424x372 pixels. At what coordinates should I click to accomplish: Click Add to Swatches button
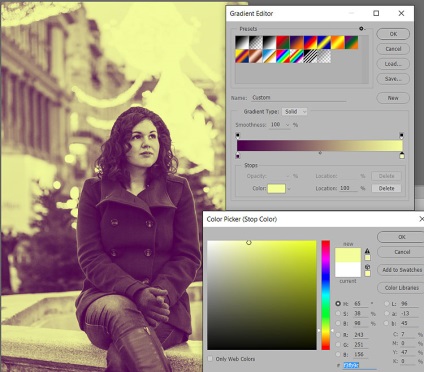tap(402, 270)
